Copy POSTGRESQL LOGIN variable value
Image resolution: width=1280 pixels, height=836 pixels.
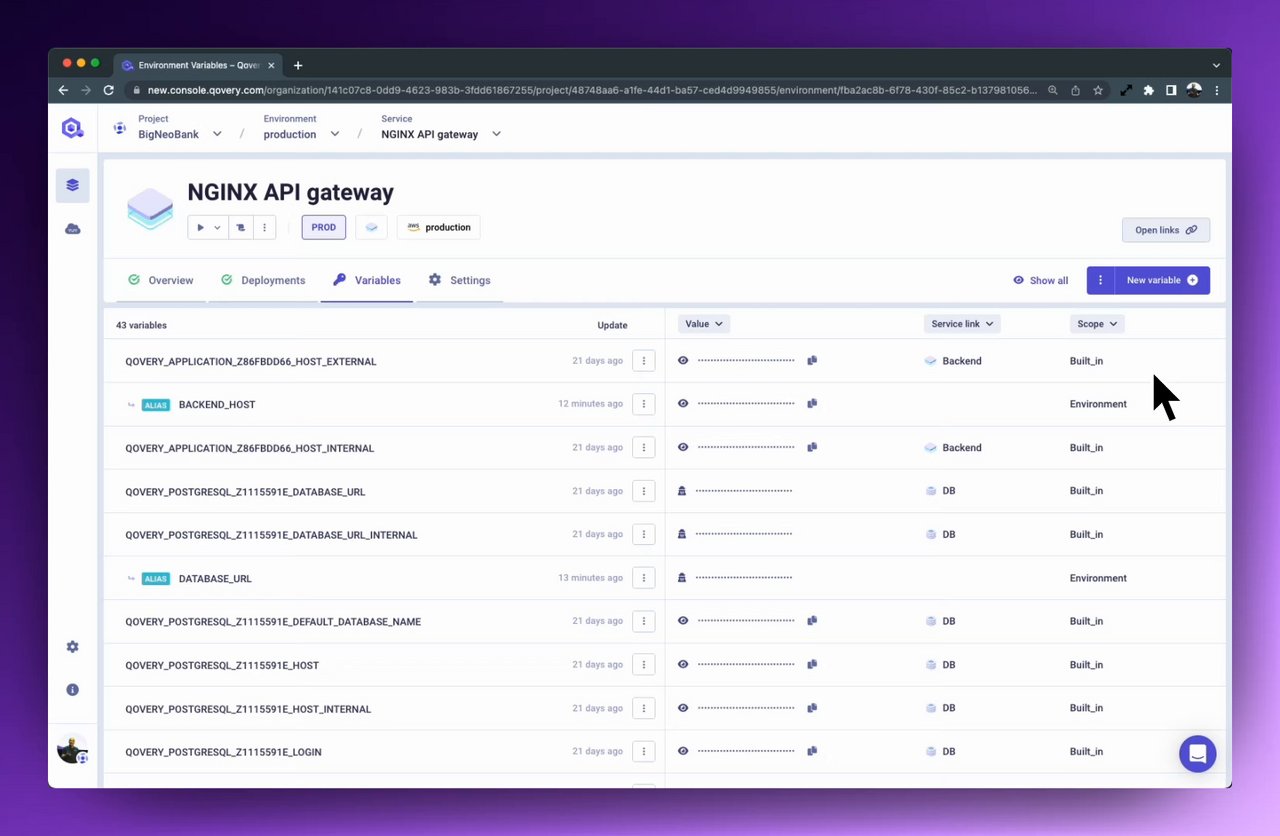(x=812, y=751)
